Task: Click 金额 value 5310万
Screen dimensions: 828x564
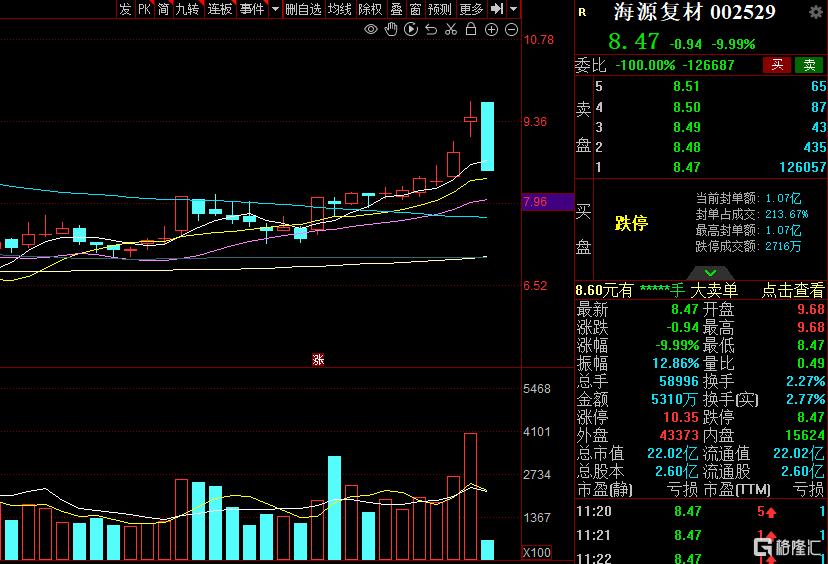Action: pos(675,399)
